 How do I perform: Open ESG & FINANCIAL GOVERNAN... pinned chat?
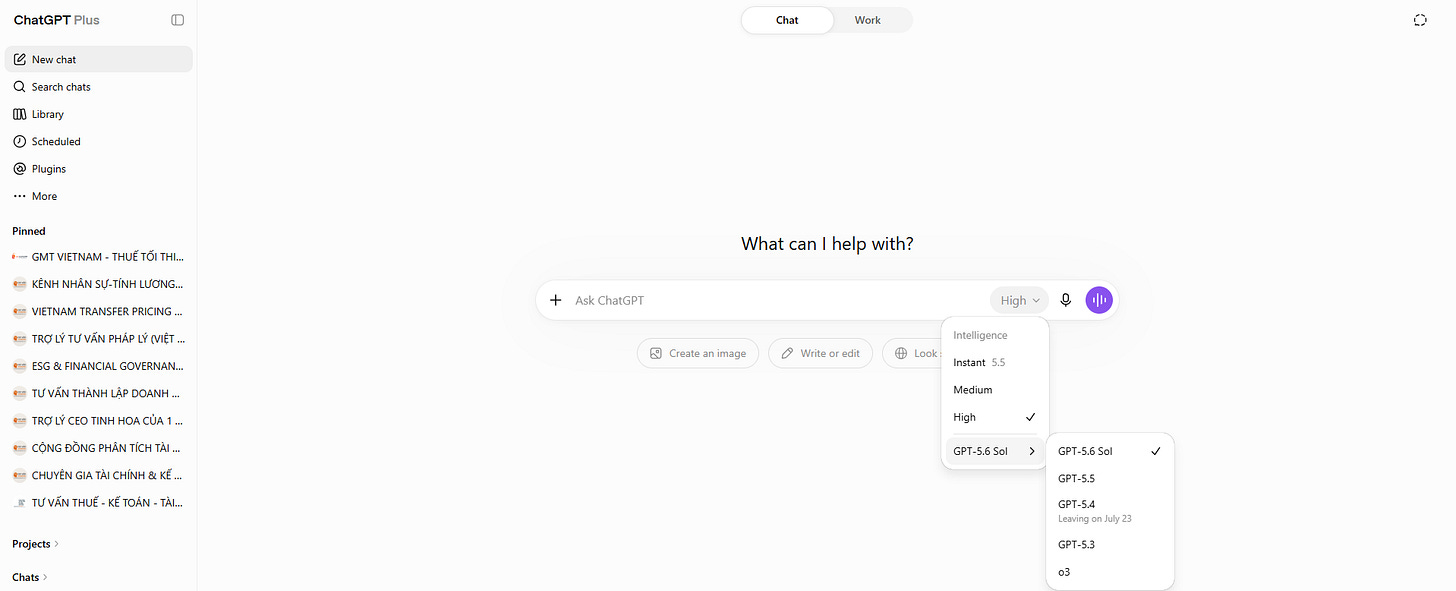98,366
